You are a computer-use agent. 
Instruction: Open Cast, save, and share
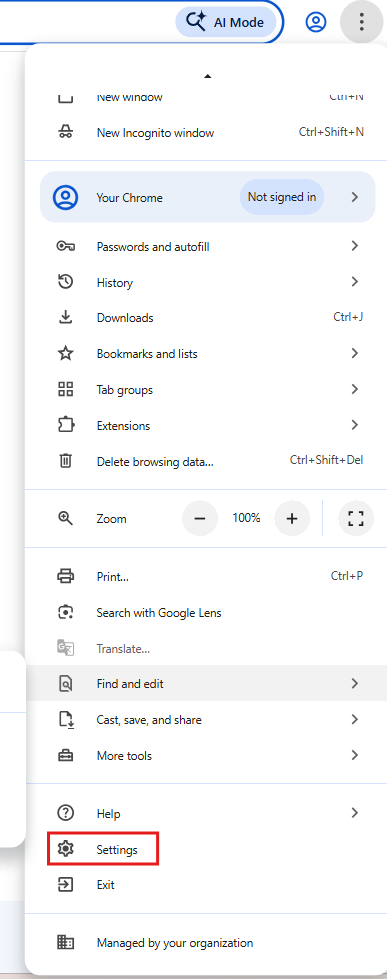207,720
